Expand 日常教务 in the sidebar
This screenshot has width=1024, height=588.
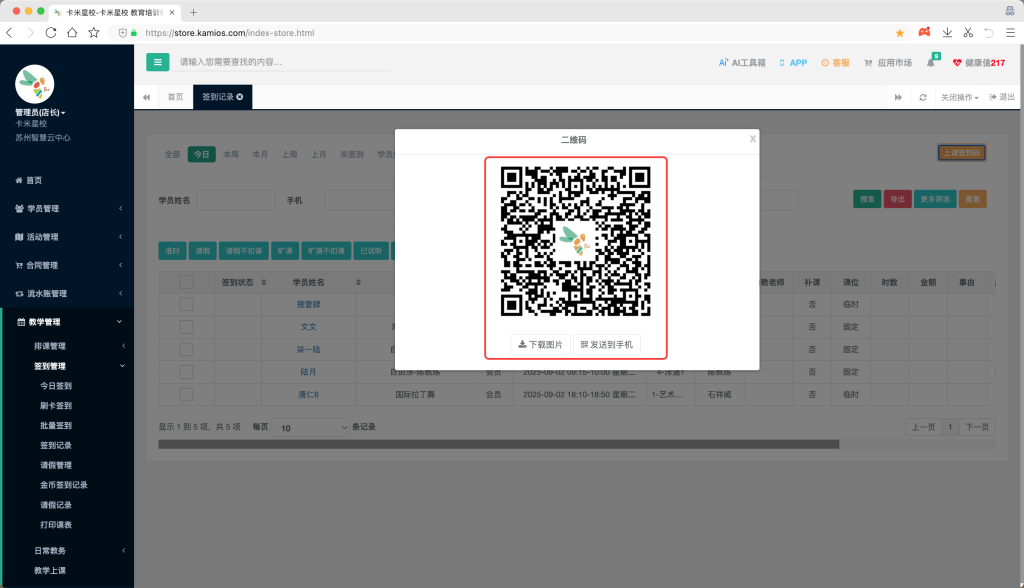point(67,551)
